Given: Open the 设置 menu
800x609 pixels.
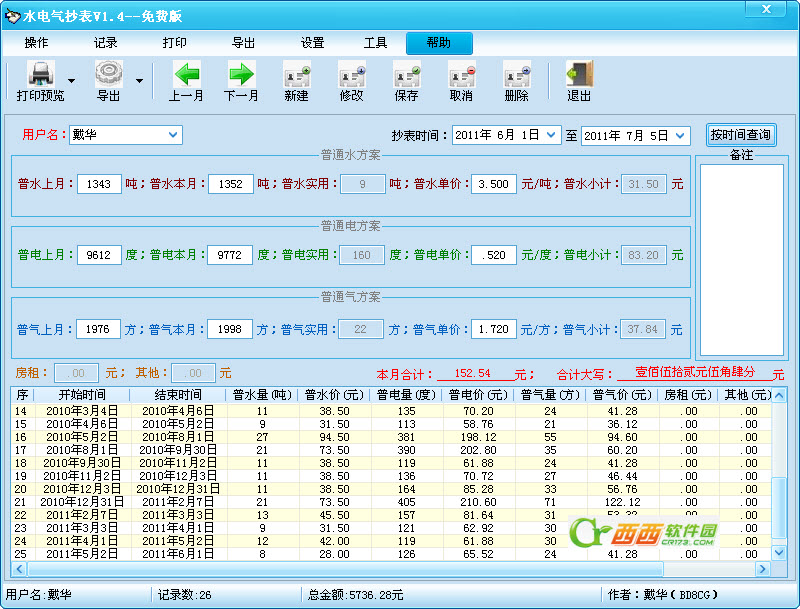Looking at the screenshot, I should 312,43.
